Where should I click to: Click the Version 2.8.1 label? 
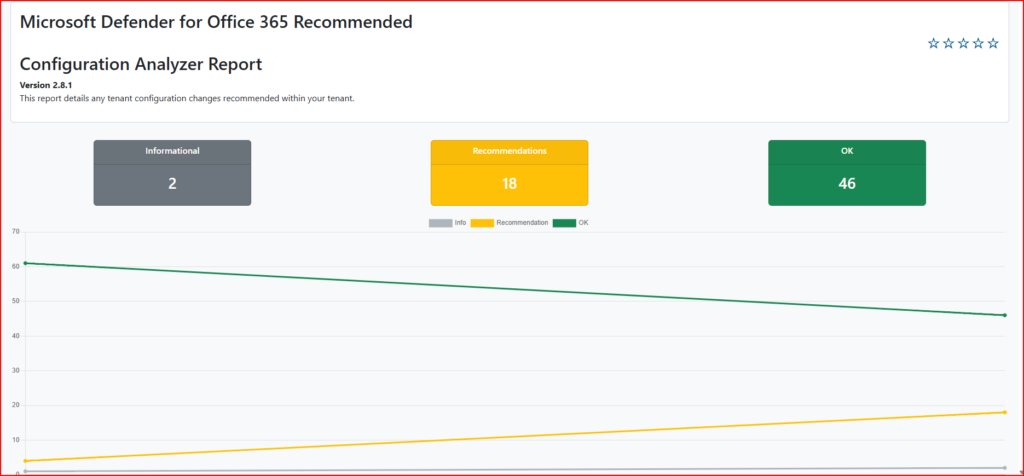46,85
